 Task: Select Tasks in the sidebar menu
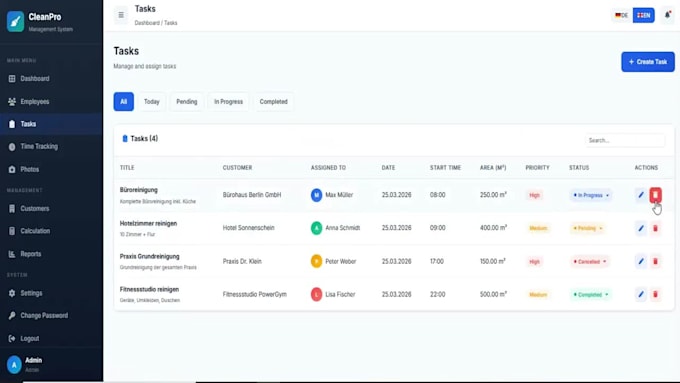pos(51,124)
